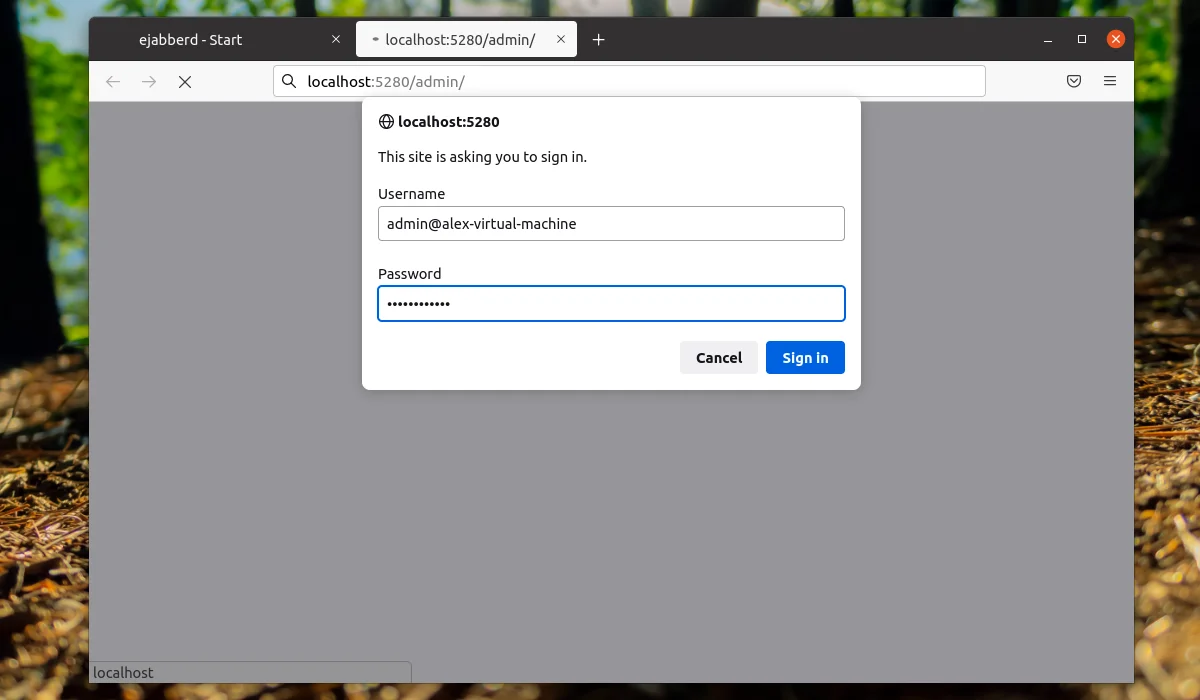Click into the Username field
The width and height of the screenshot is (1200, 700).
[611, 224]
